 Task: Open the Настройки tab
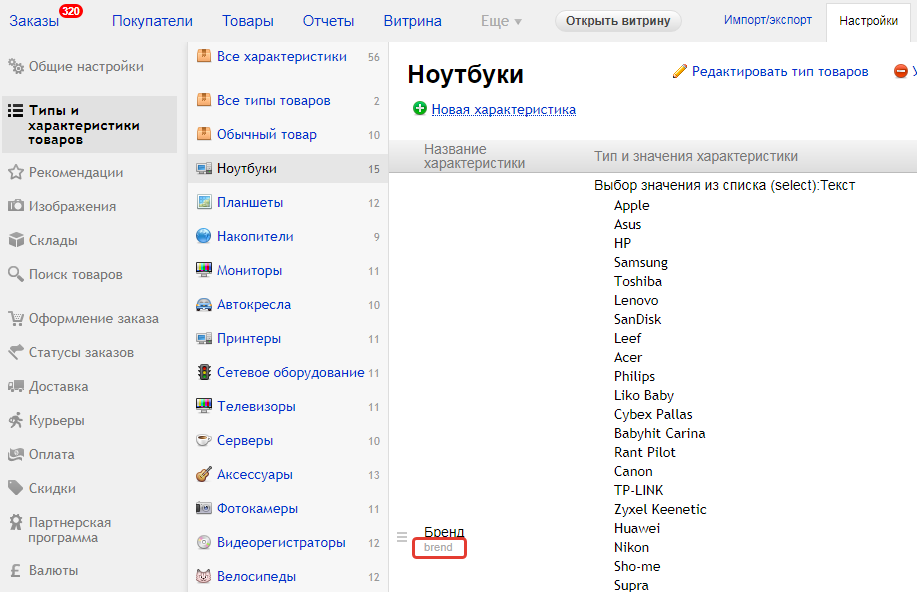(868, 21)
